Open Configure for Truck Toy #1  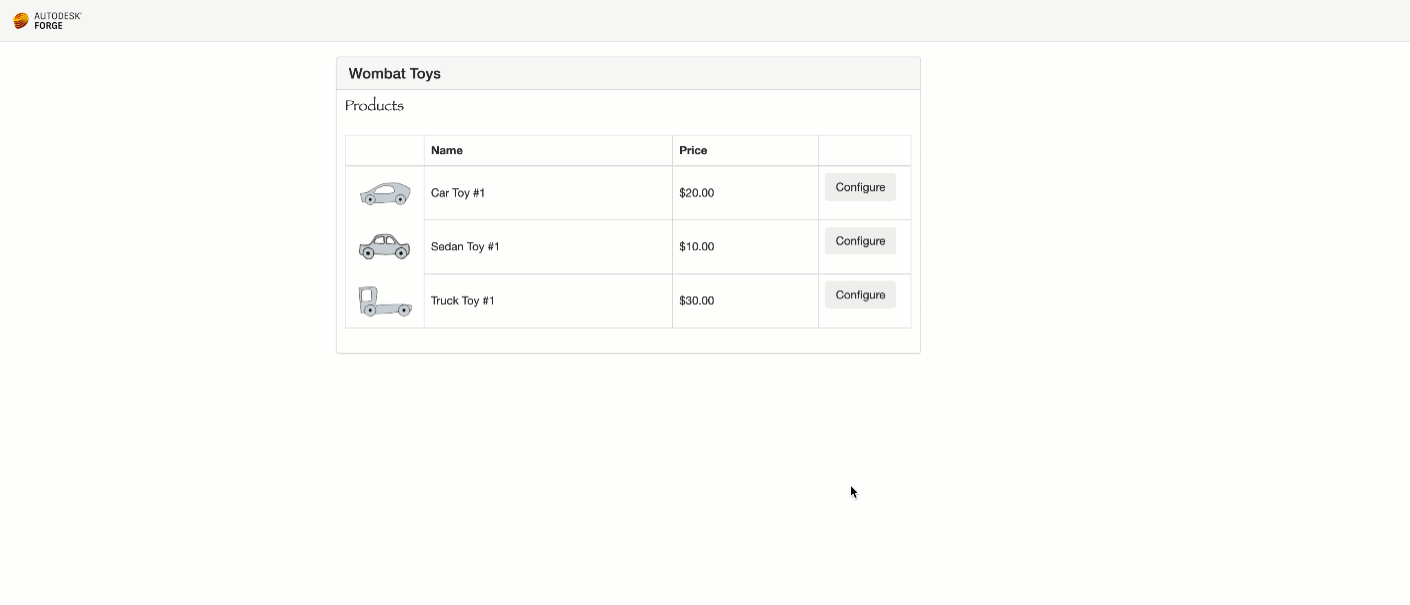[860, 295]
